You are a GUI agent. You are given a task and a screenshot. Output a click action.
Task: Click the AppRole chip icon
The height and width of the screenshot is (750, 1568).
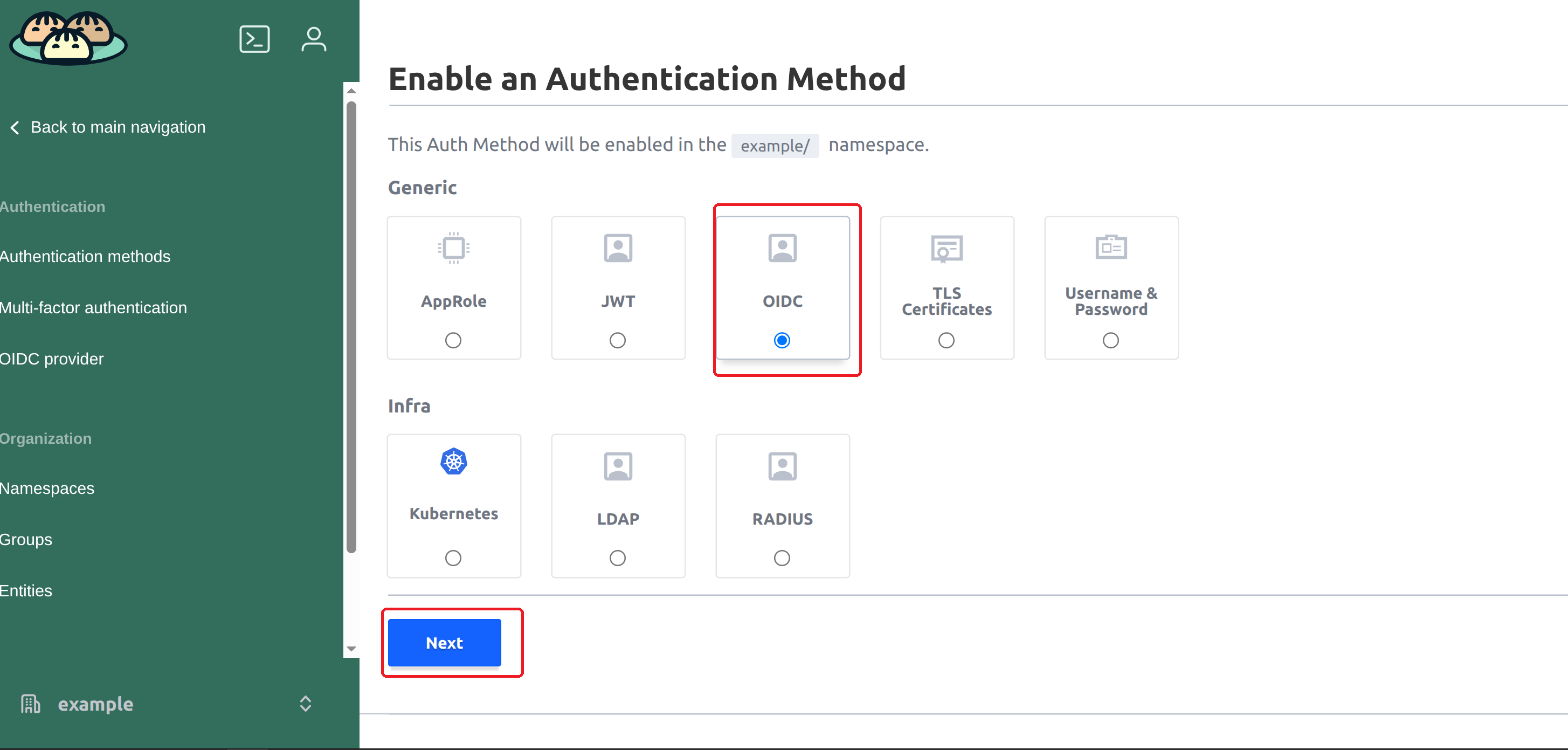453,248
